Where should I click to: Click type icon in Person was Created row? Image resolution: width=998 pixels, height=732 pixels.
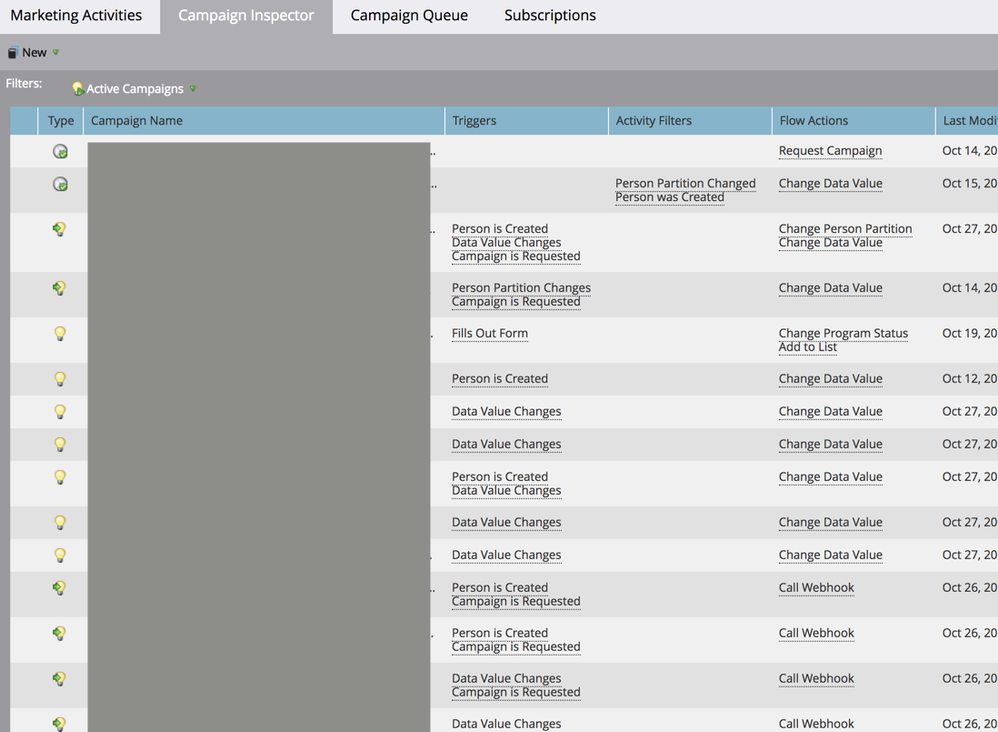tap(60, 185)
